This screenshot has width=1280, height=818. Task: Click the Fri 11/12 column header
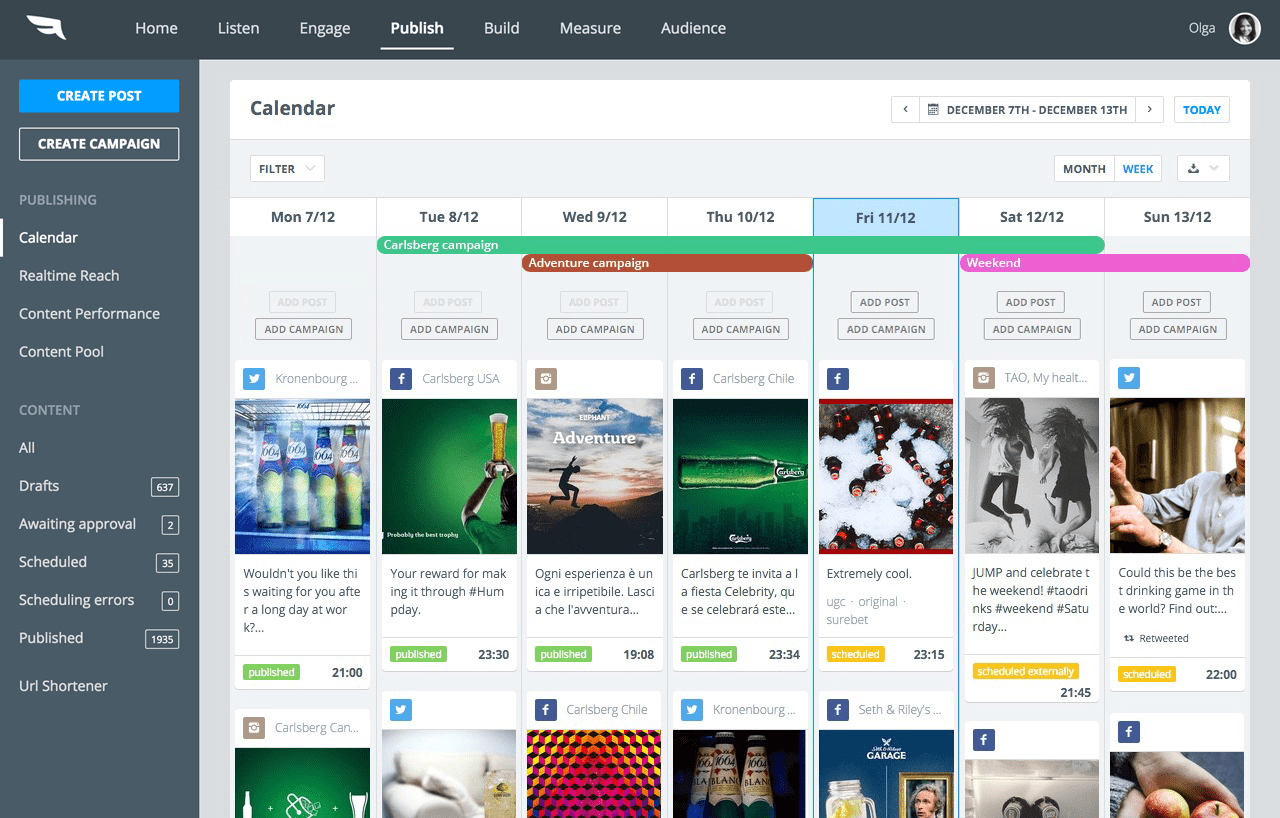(x=886, y=217)
